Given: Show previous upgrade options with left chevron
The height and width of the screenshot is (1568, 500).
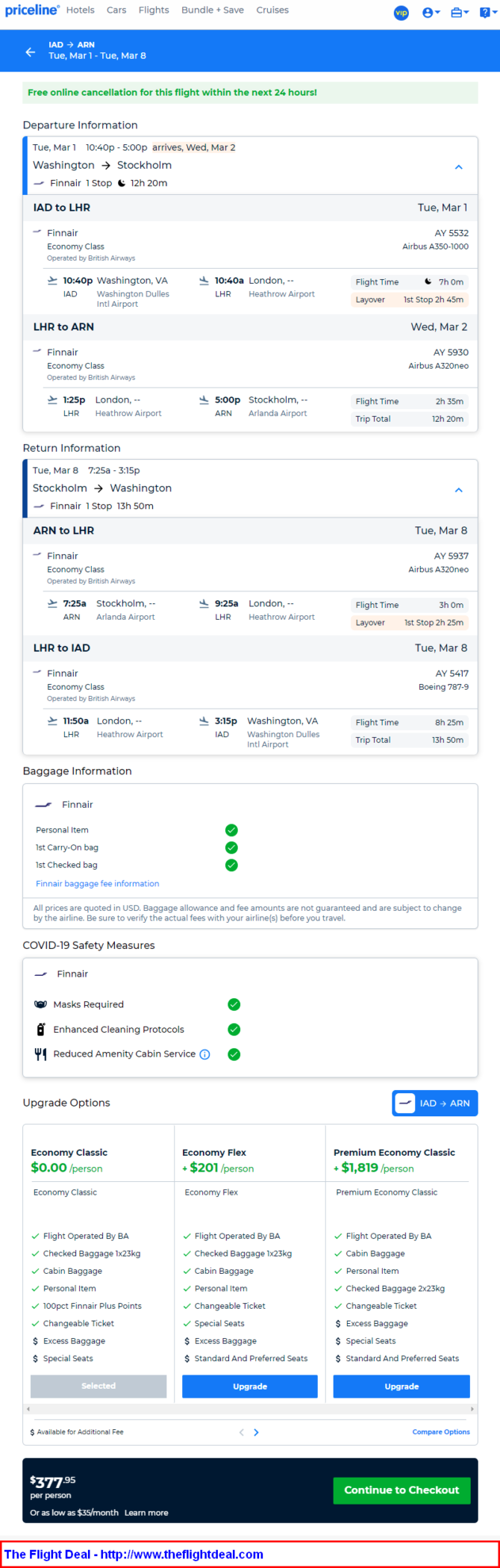Looking at the screenshot, I should pyautogui.click(x=241, y=1432).
